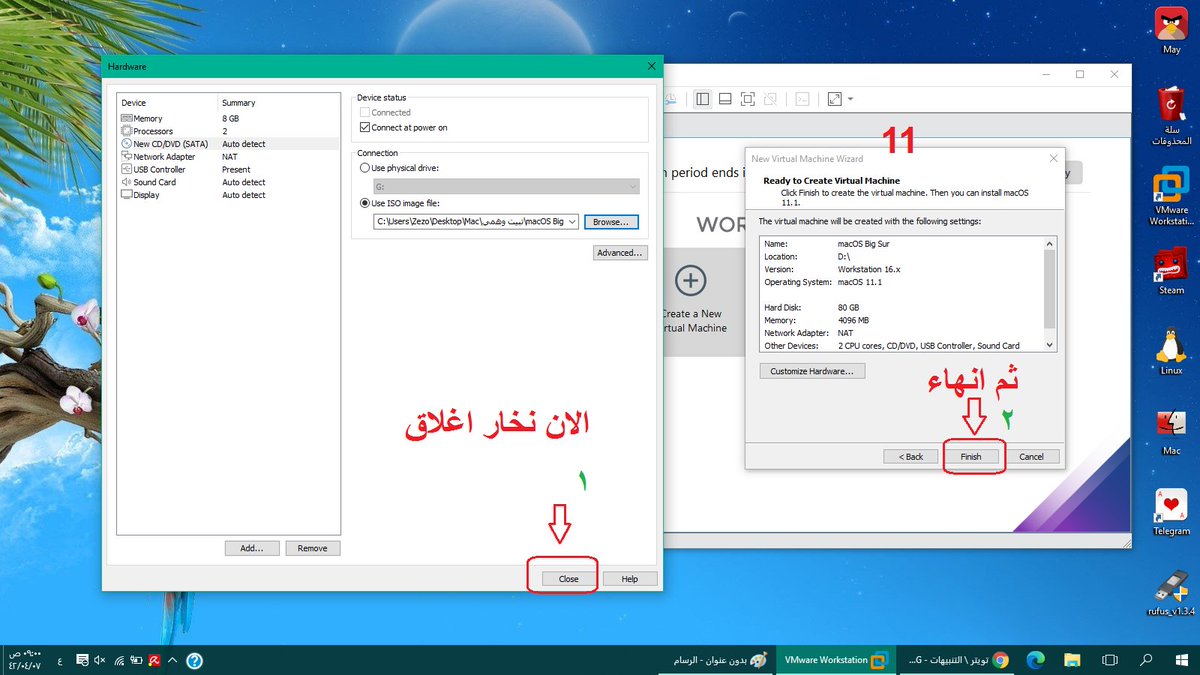Open stretch guest dropdown arrow in VMware

850,99
